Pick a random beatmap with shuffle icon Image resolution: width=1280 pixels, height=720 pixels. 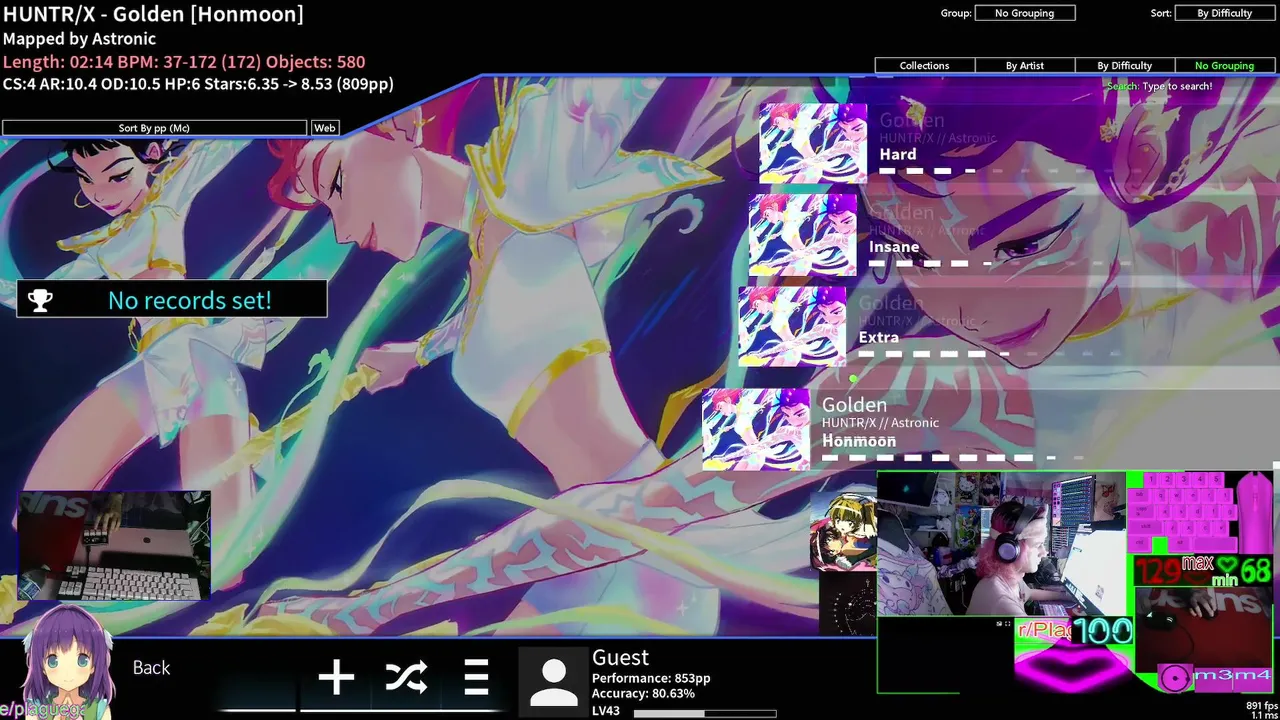point(406,677)
